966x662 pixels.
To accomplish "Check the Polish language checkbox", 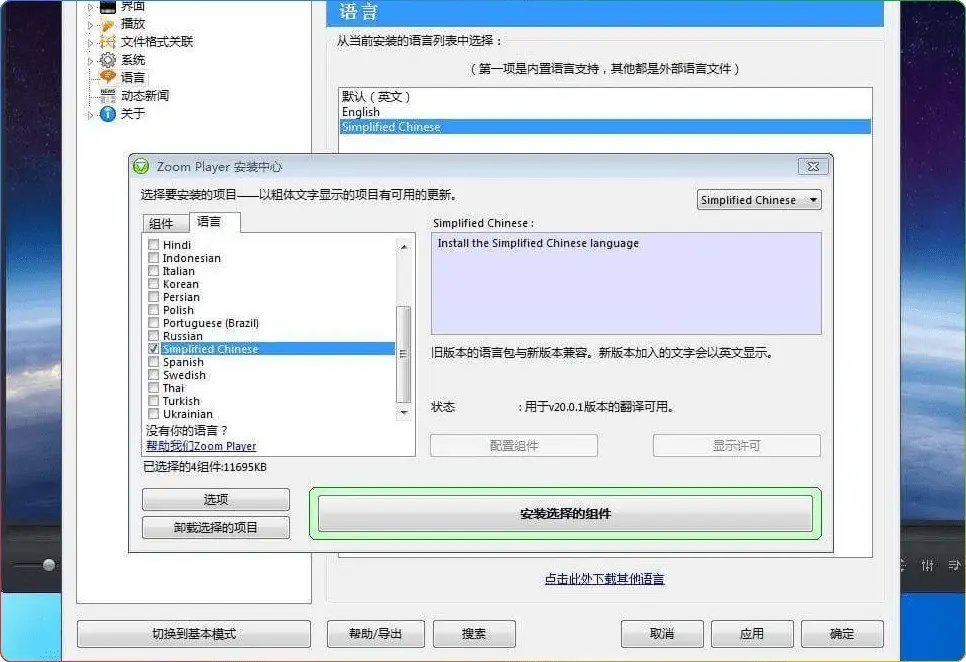I will (x=153, y=309).
